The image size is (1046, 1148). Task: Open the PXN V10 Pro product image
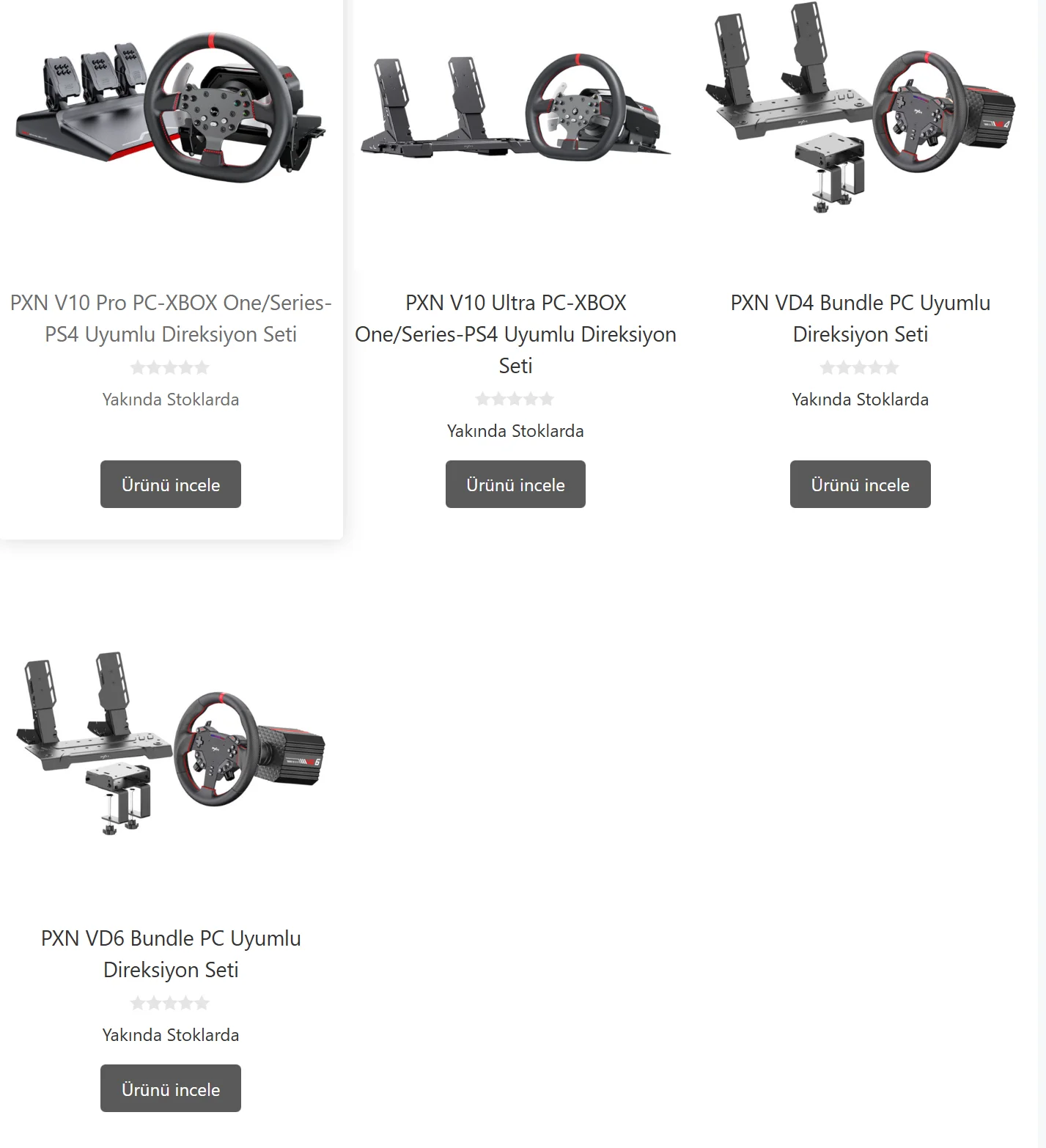coord(171,106)
